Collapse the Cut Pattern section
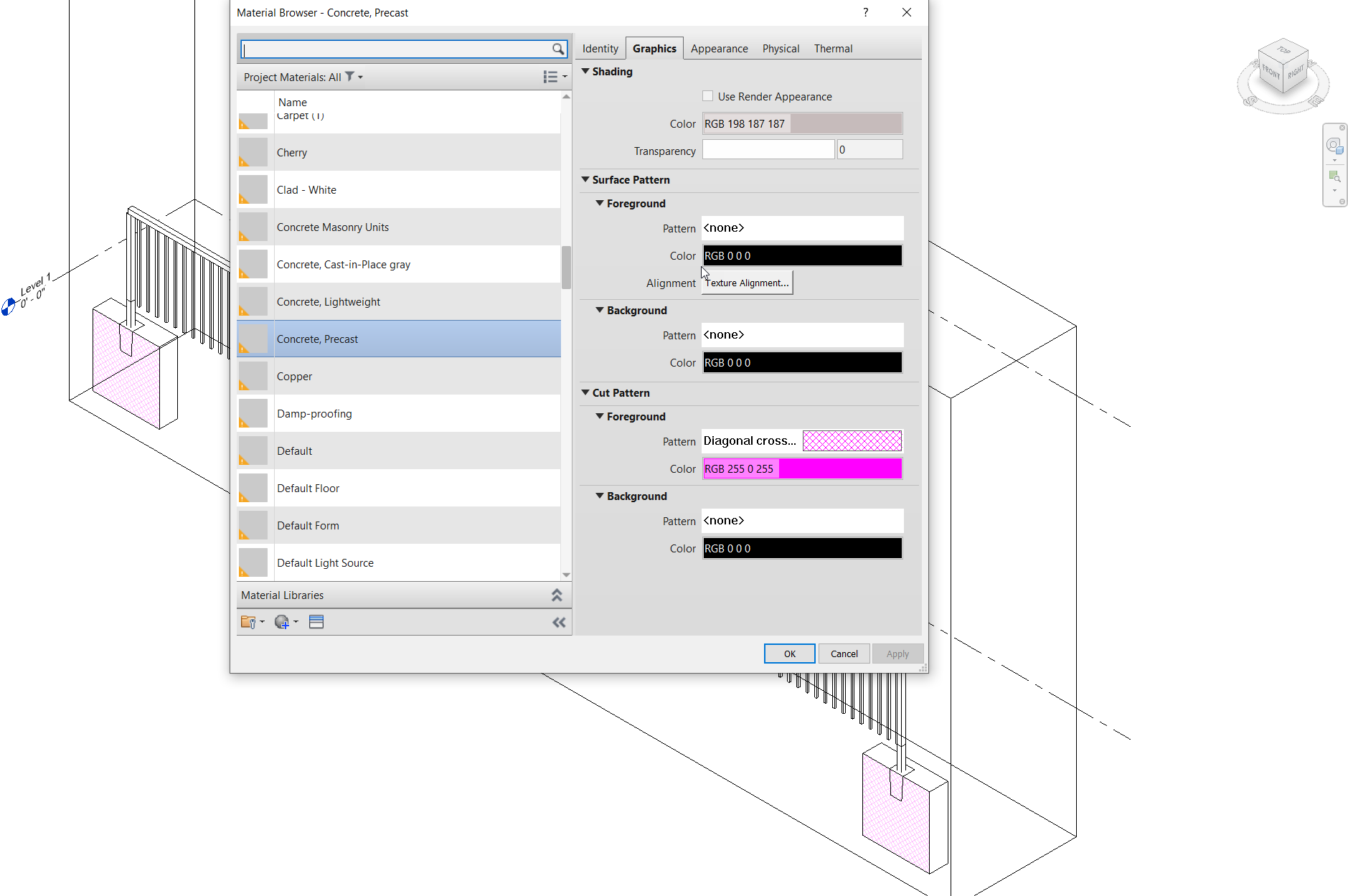Image resolution: width=1348 pixels, height=896 pixels. point(585,392)
